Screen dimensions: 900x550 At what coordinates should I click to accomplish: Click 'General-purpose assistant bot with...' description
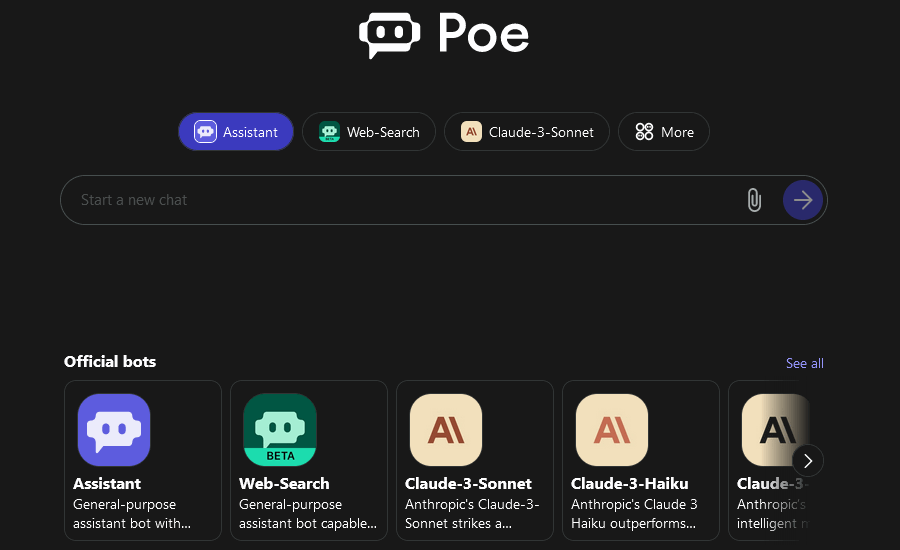pyautogui.click(x=132, y=514)
